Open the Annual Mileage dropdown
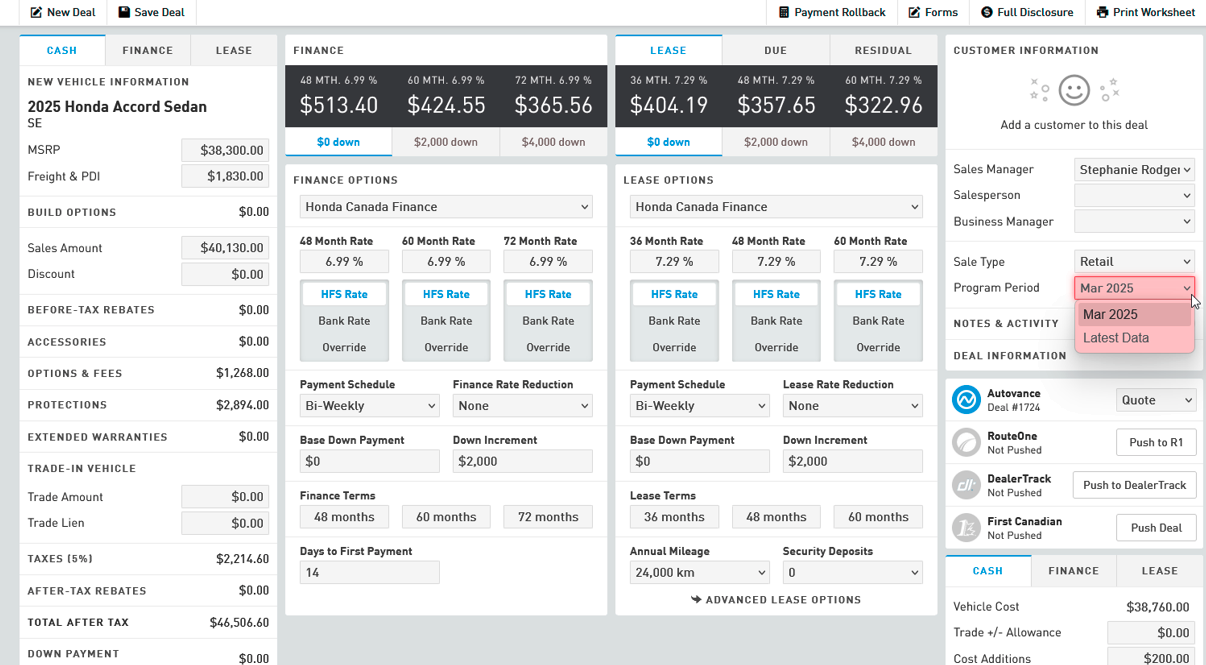The width and height of the screenshot is (1206, 665). [700, 573]
